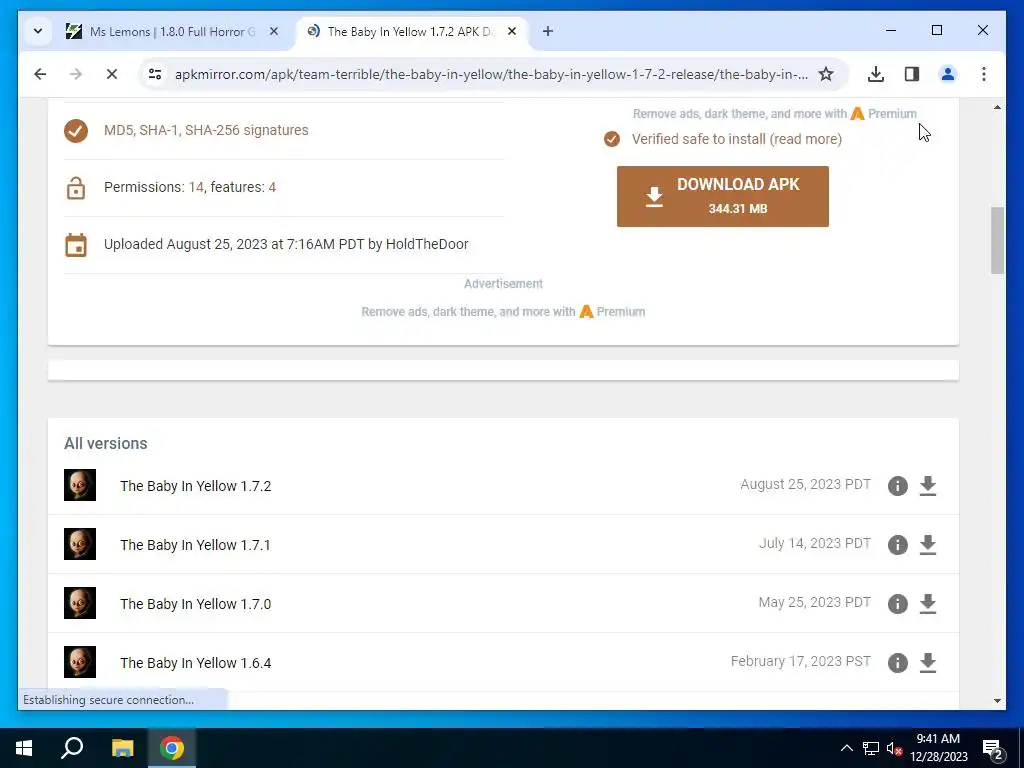Viewport: 1024px width, 768px height.
Task: Click the scrollbar up arrow
Action: 997,107
